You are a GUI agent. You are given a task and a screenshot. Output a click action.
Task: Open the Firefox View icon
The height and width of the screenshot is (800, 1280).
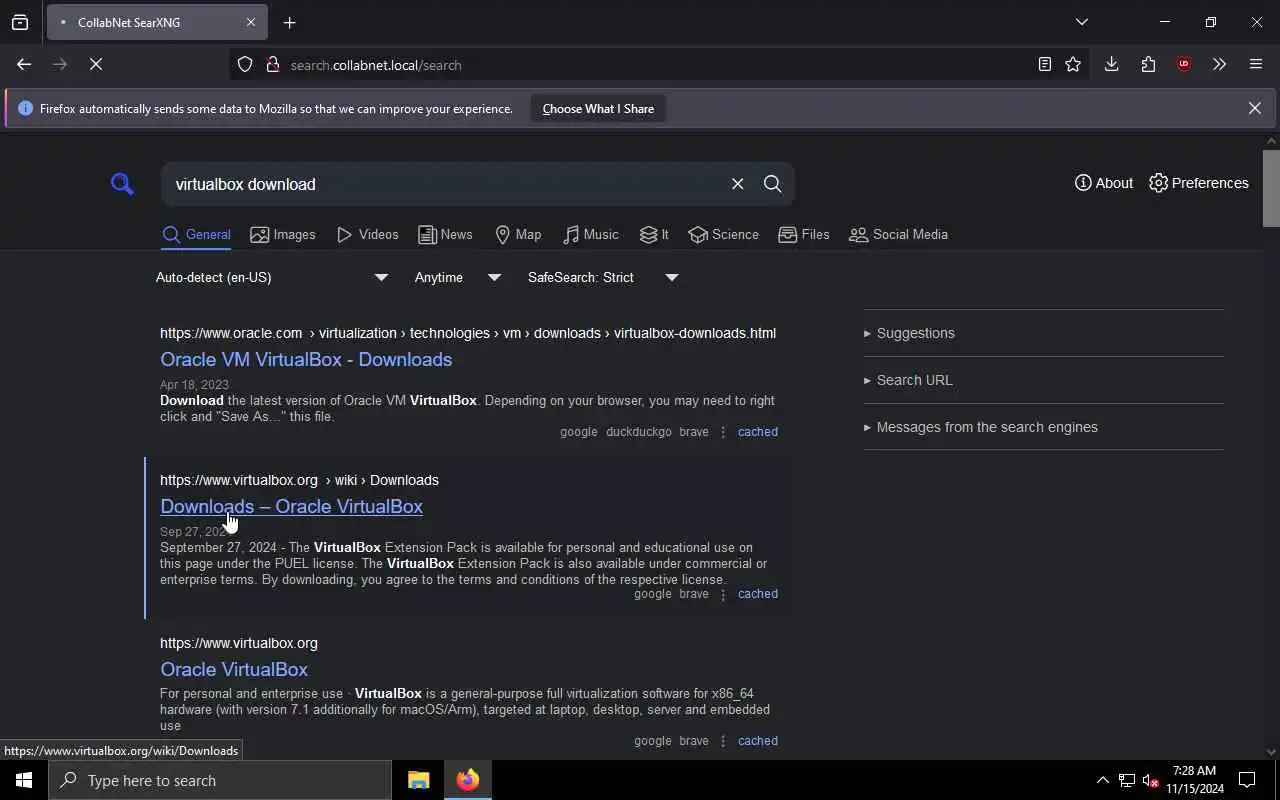(x=20, y=22)
